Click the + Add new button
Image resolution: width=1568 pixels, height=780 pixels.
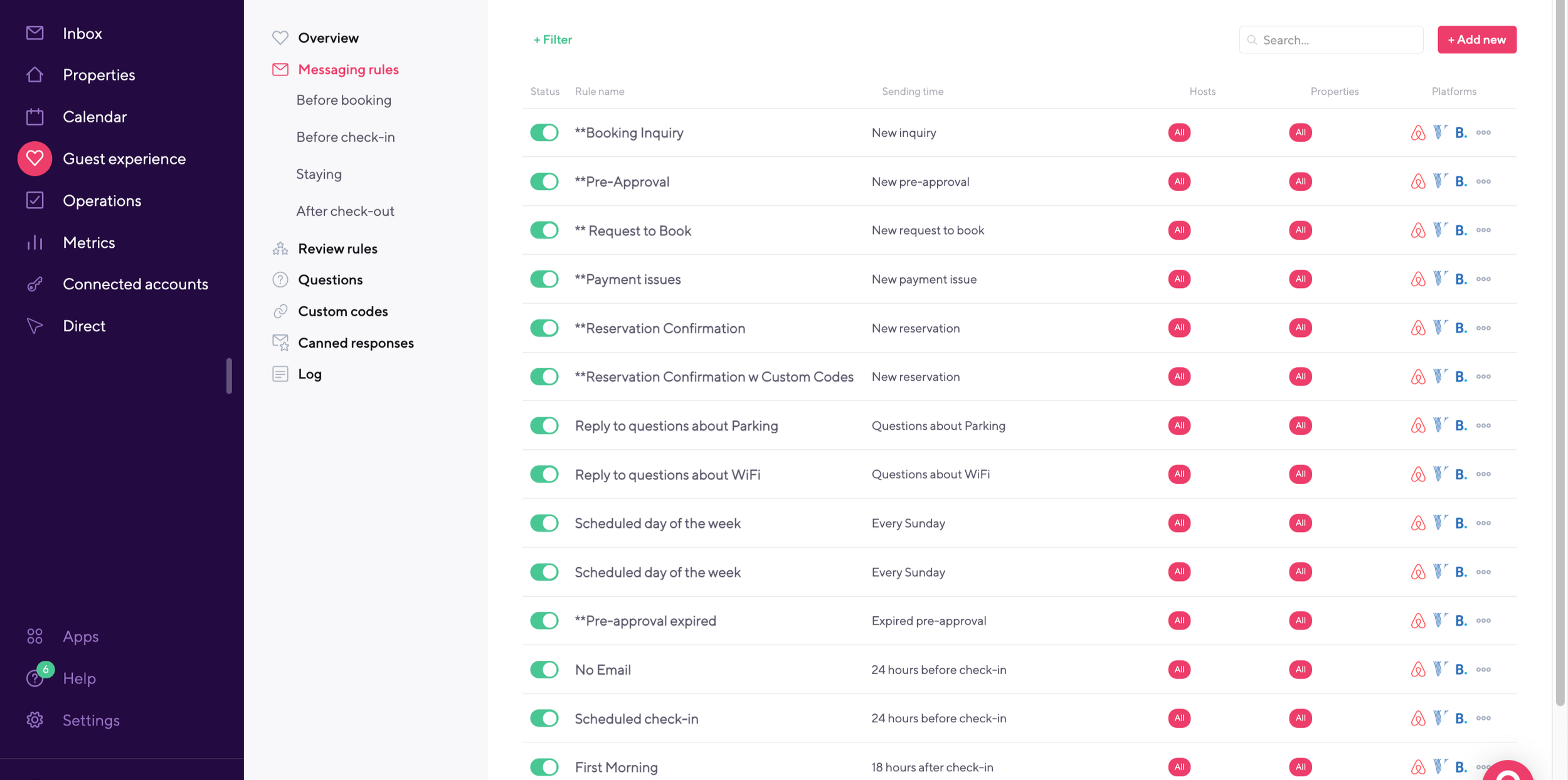pos(1476,40)
